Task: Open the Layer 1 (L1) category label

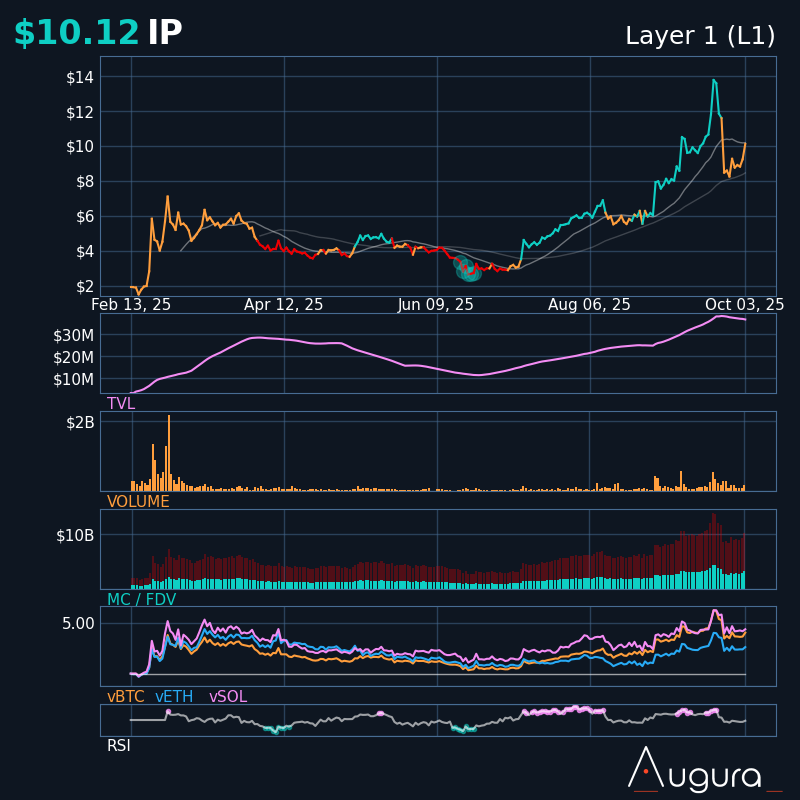Action: tap(700, 36)
